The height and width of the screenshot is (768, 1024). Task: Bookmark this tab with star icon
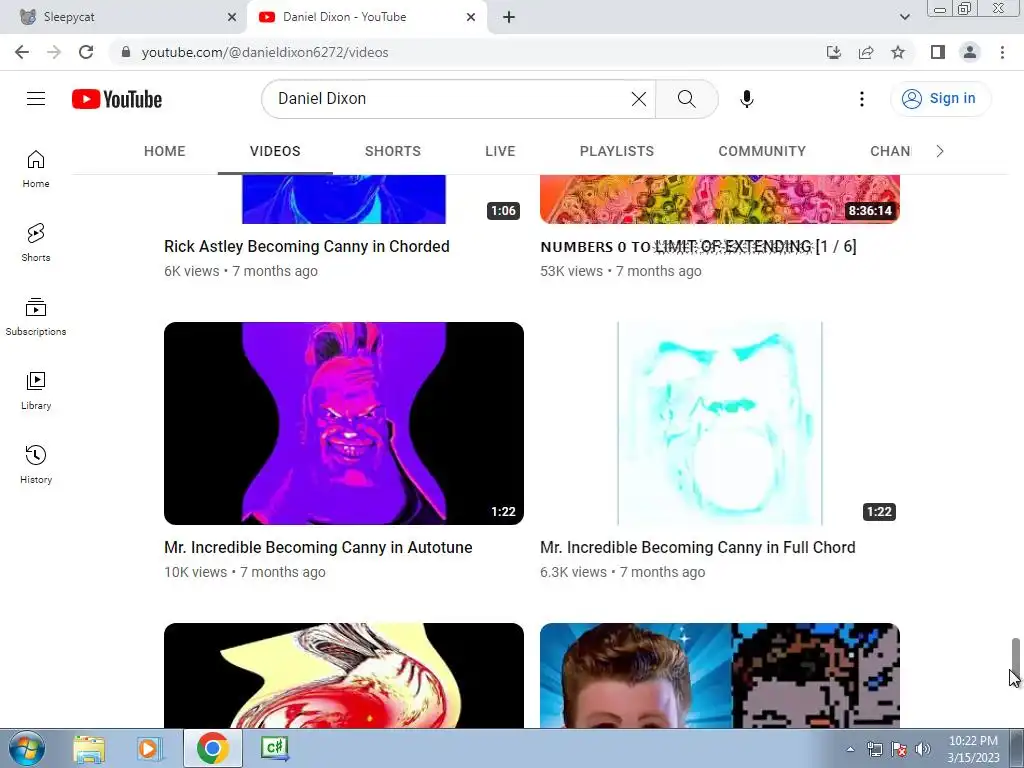(898, 52)
